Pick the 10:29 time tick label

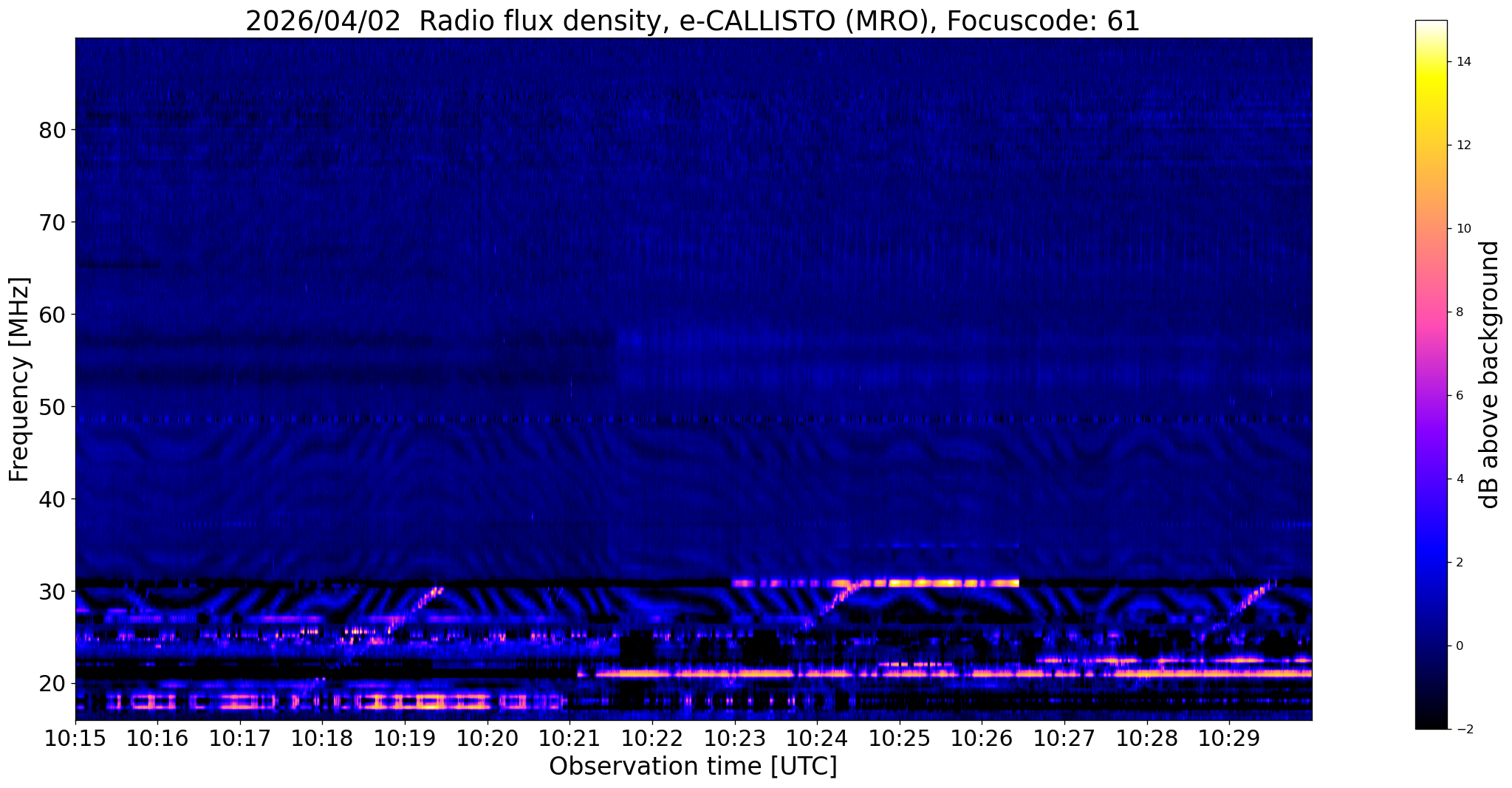point(1229,739)
